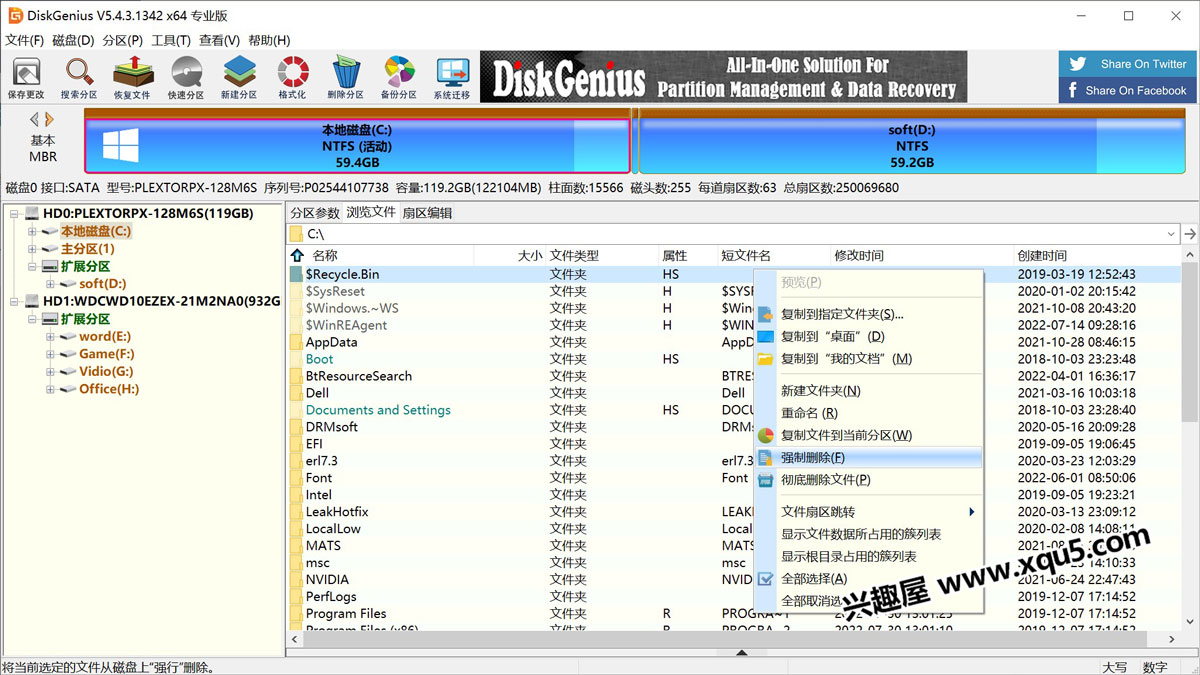This screenshot has height=675, width=1200.
Task: Click the Facebook f icon
Action: [1073, 90]
